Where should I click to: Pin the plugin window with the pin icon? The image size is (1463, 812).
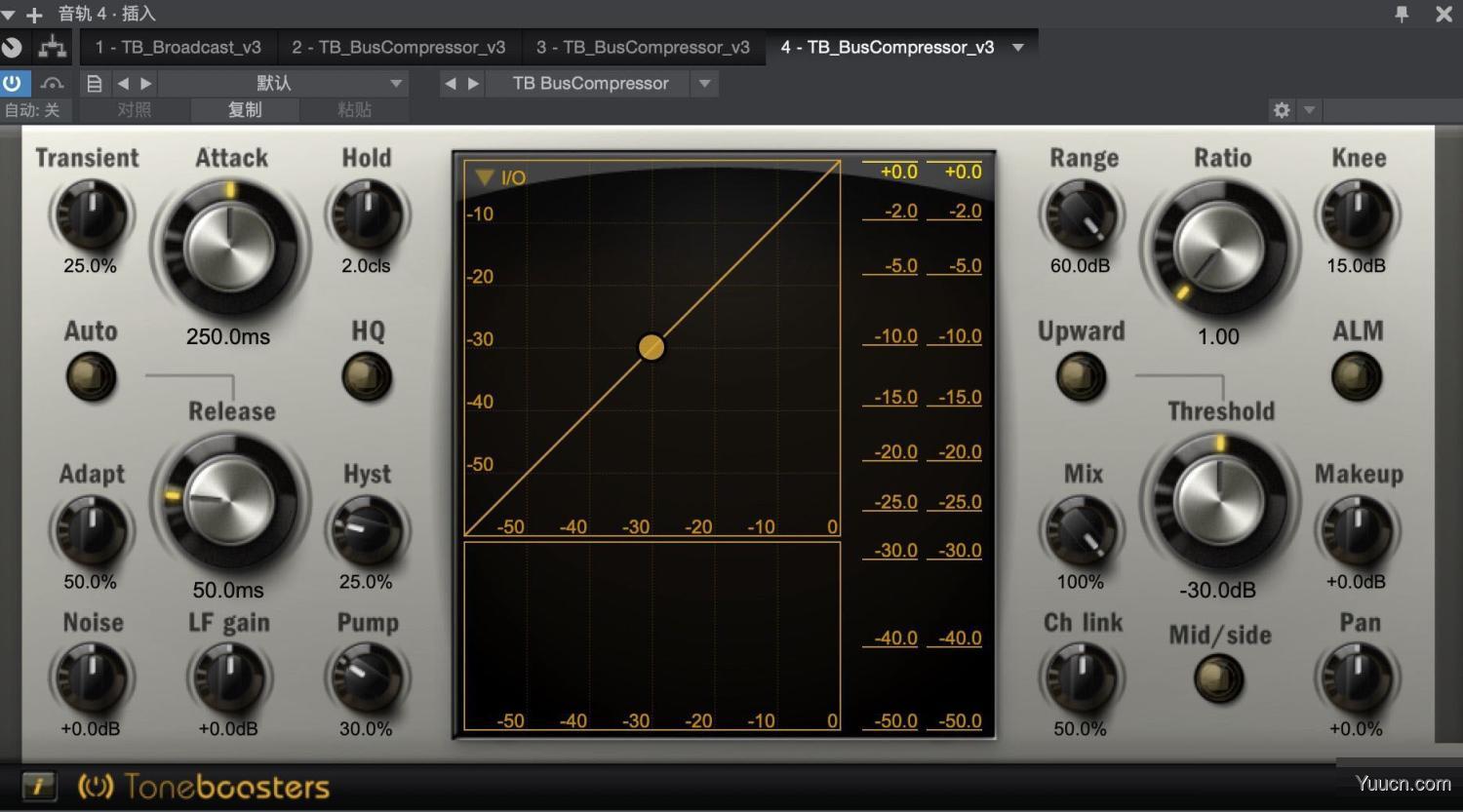[1402, 14]
